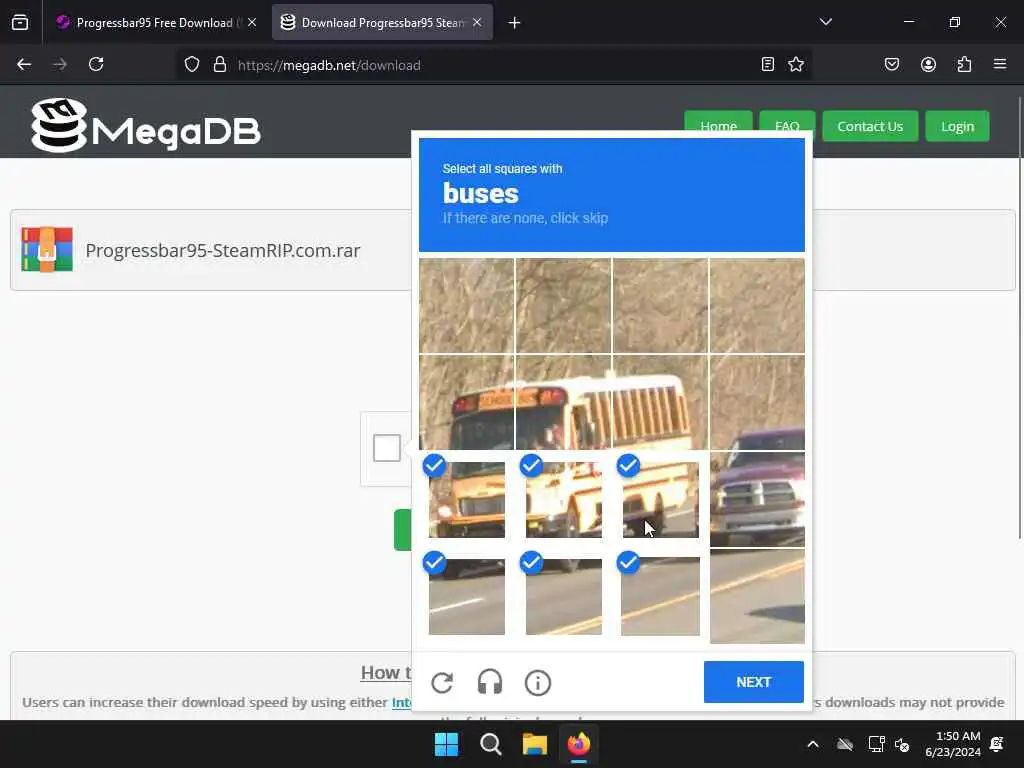The width and height of the screenshot is (1024, 768).
Task: Open Firefox account icon
Action: pos(928,65)
